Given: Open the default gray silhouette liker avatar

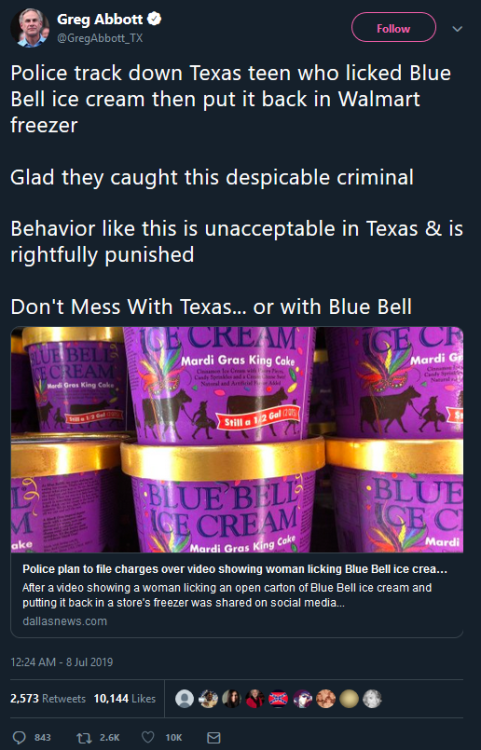Looking at the screenshot, I should 185,699.
